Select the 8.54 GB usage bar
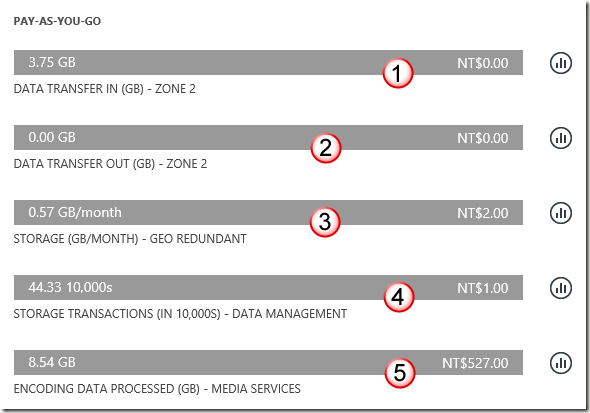 [268, 363]
